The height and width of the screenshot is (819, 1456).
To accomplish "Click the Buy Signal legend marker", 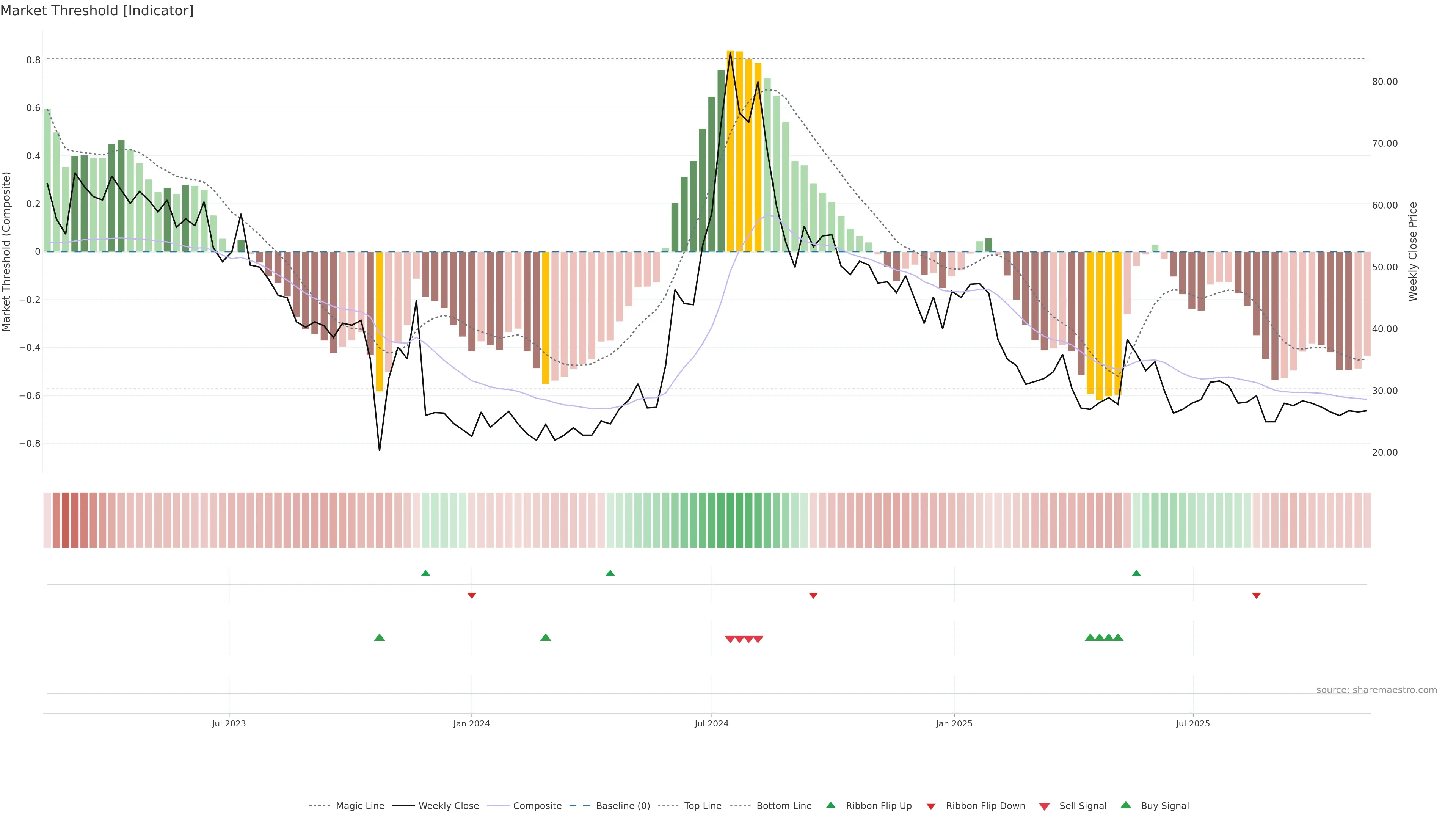I will 1125,805.
